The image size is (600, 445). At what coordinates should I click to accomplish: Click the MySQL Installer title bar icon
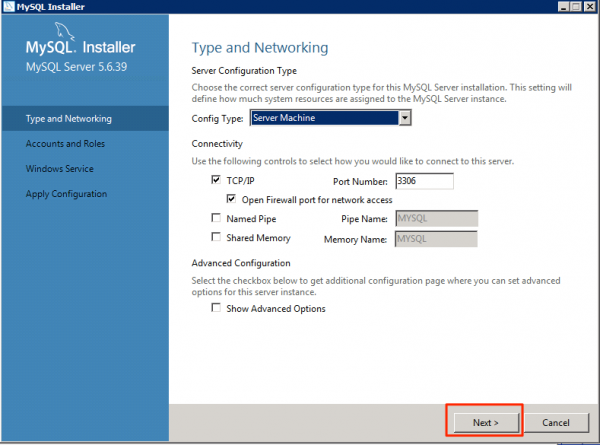[x=8, y=7]
